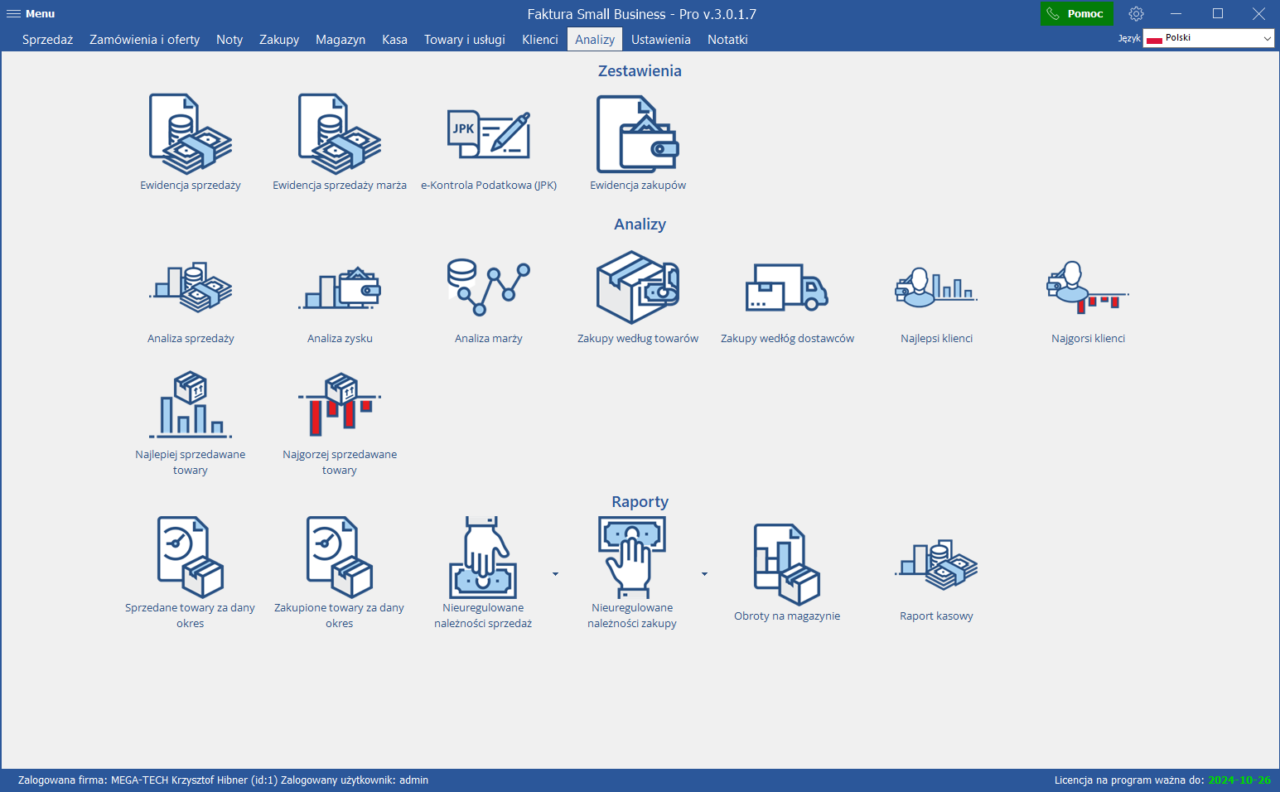Open e-Kontrola Podatkowa (JPK) icon
Image resolution: width=1280 pixels, height=792 pixels.
point(488,135)
